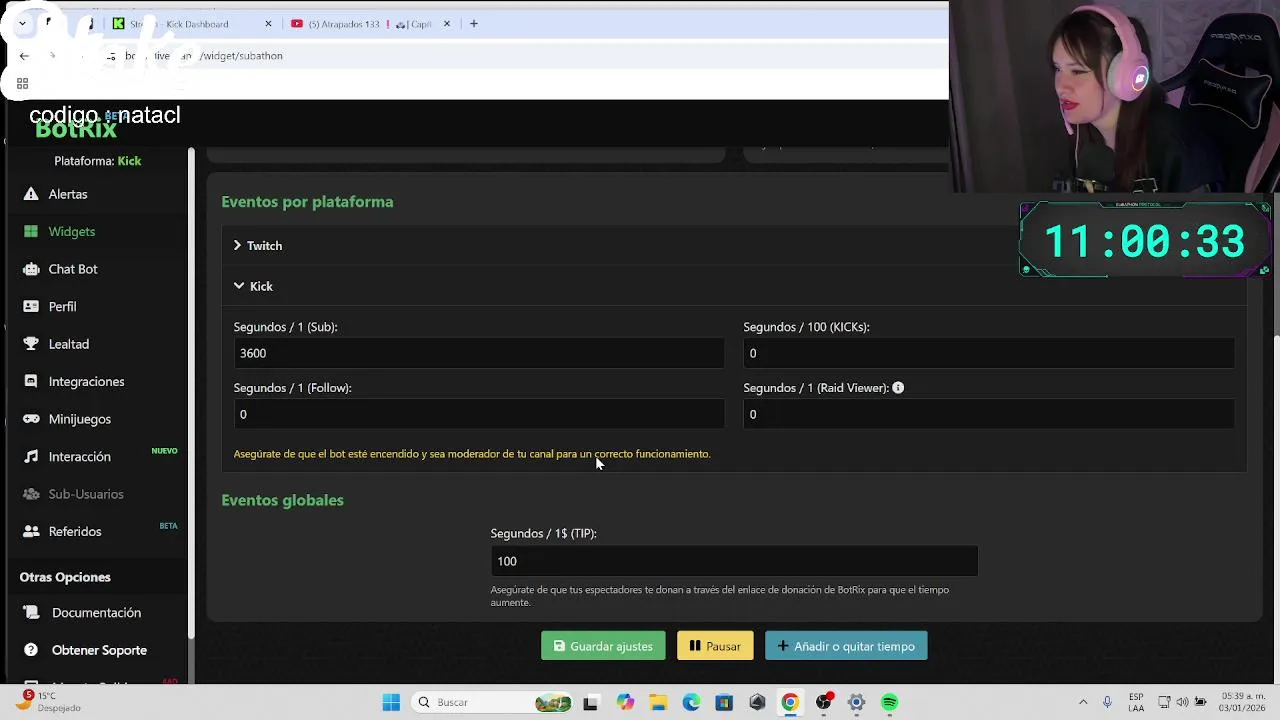This screenshot has width=1280, height=720.
Task: Click the Interacción icon in sidebar
Action: click(x=31, y=457)
